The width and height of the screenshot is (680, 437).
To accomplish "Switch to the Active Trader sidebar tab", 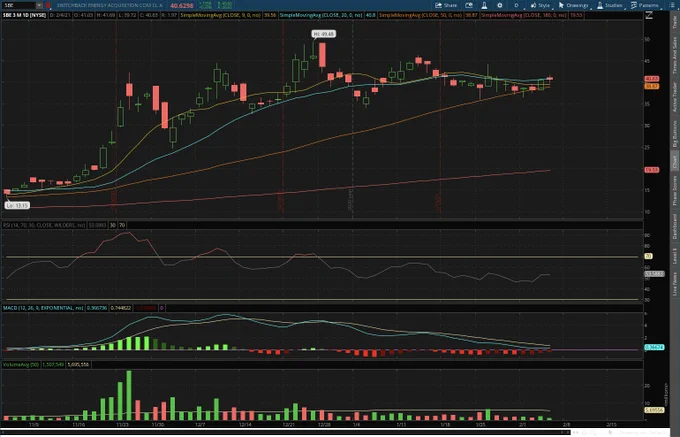I will tap(675, 97).
